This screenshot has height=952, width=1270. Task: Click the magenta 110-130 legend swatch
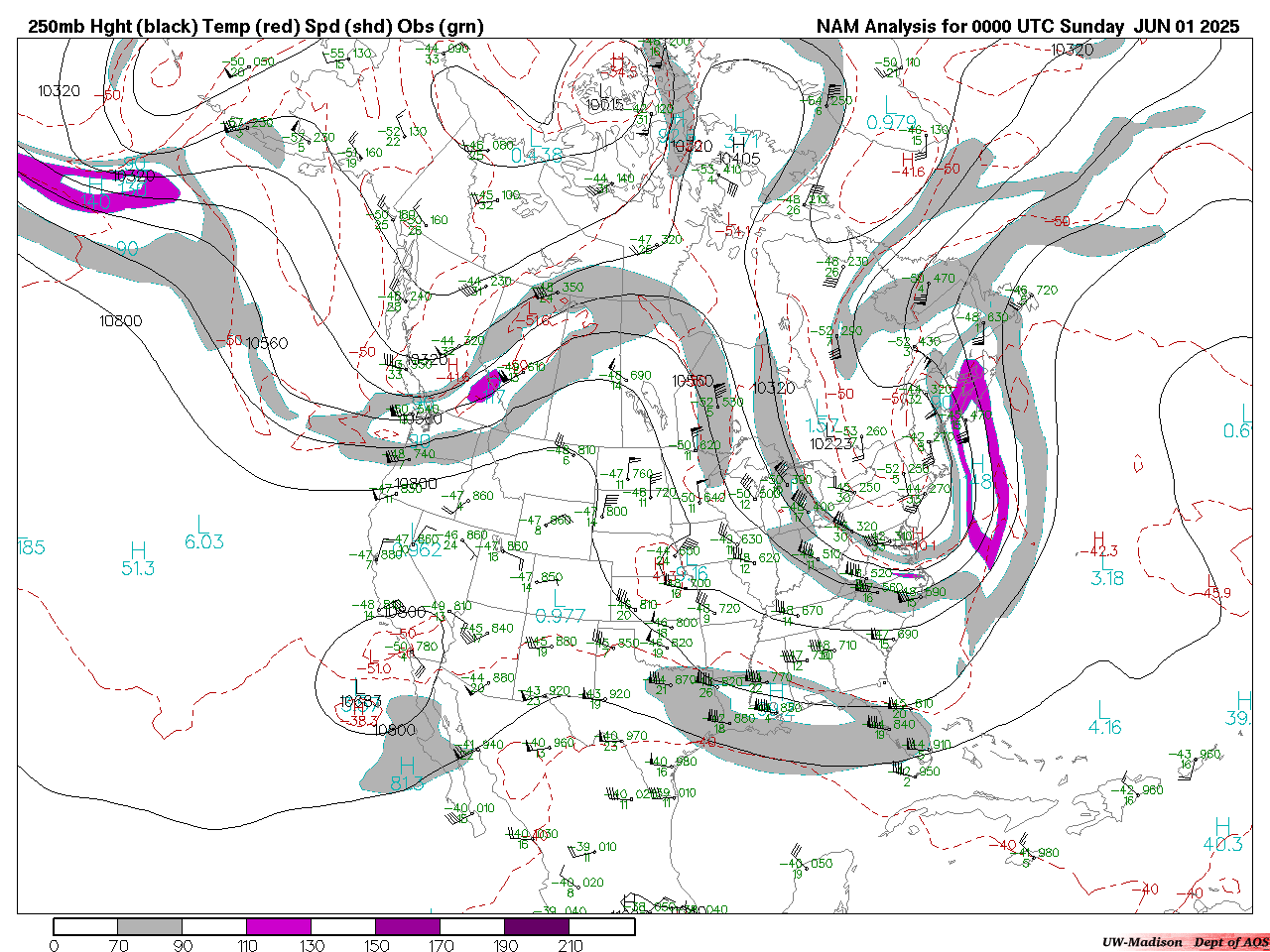coord(279,927)
